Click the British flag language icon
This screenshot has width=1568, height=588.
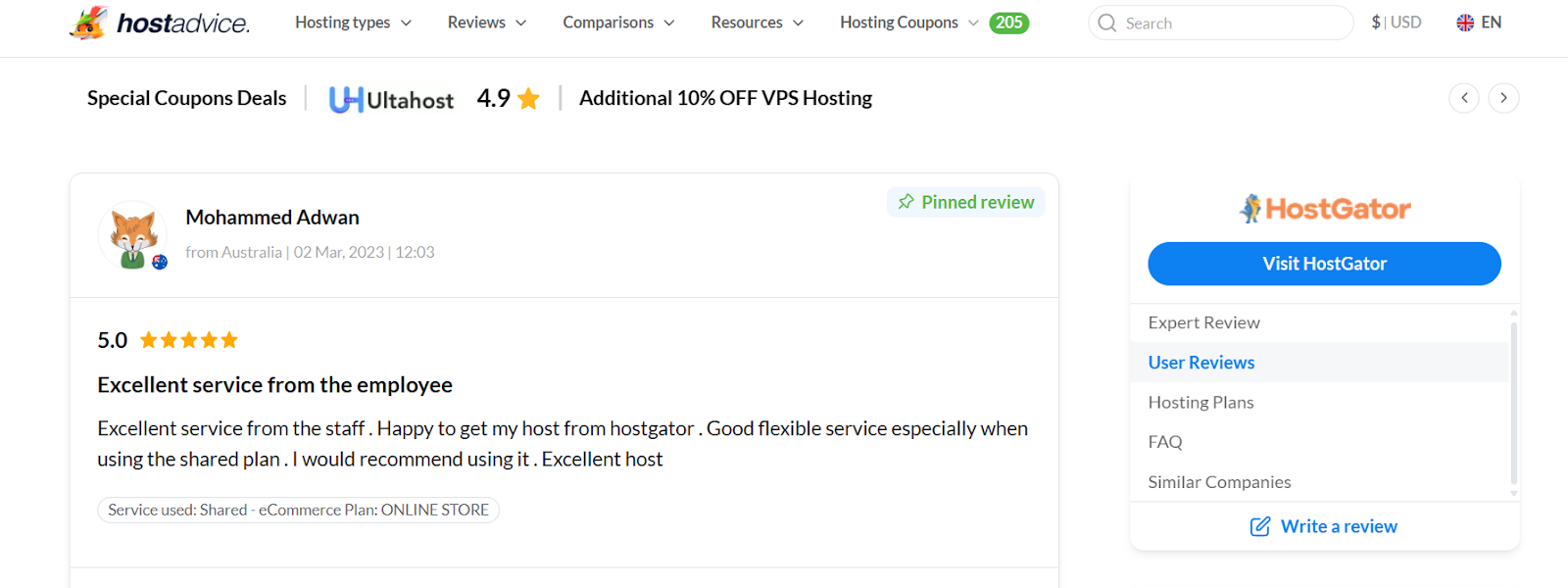(1464, 22)
